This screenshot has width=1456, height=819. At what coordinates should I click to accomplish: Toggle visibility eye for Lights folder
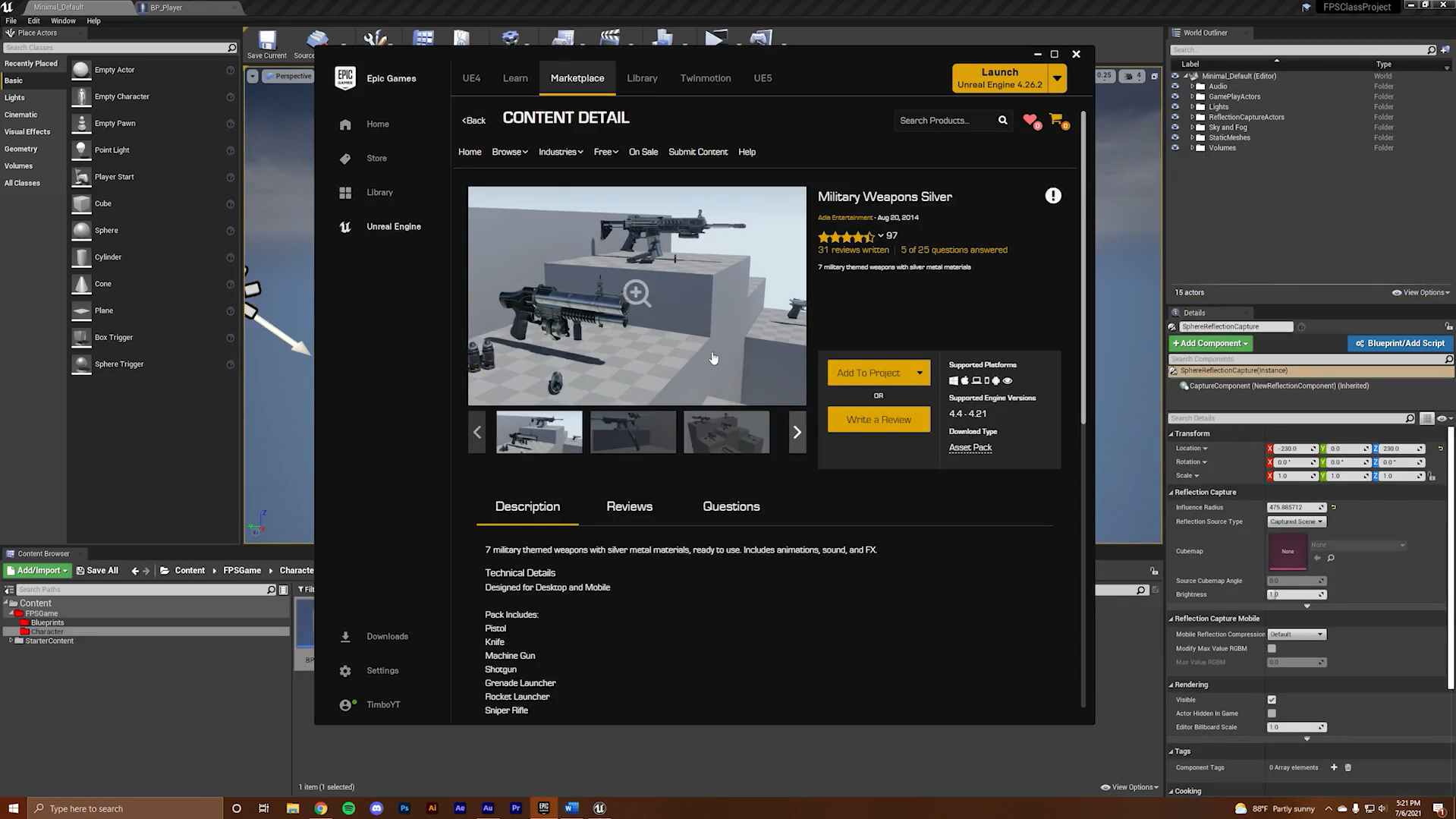[x=1175, y=107]
